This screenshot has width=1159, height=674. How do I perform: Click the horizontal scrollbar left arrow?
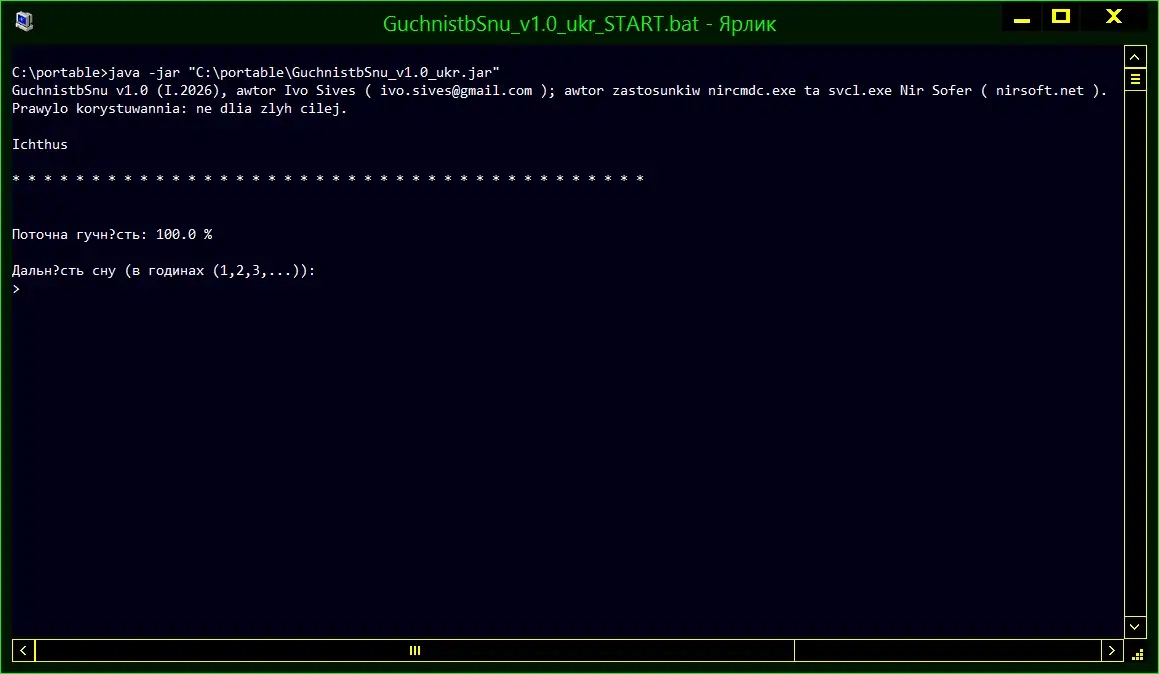tap(23, 650)
